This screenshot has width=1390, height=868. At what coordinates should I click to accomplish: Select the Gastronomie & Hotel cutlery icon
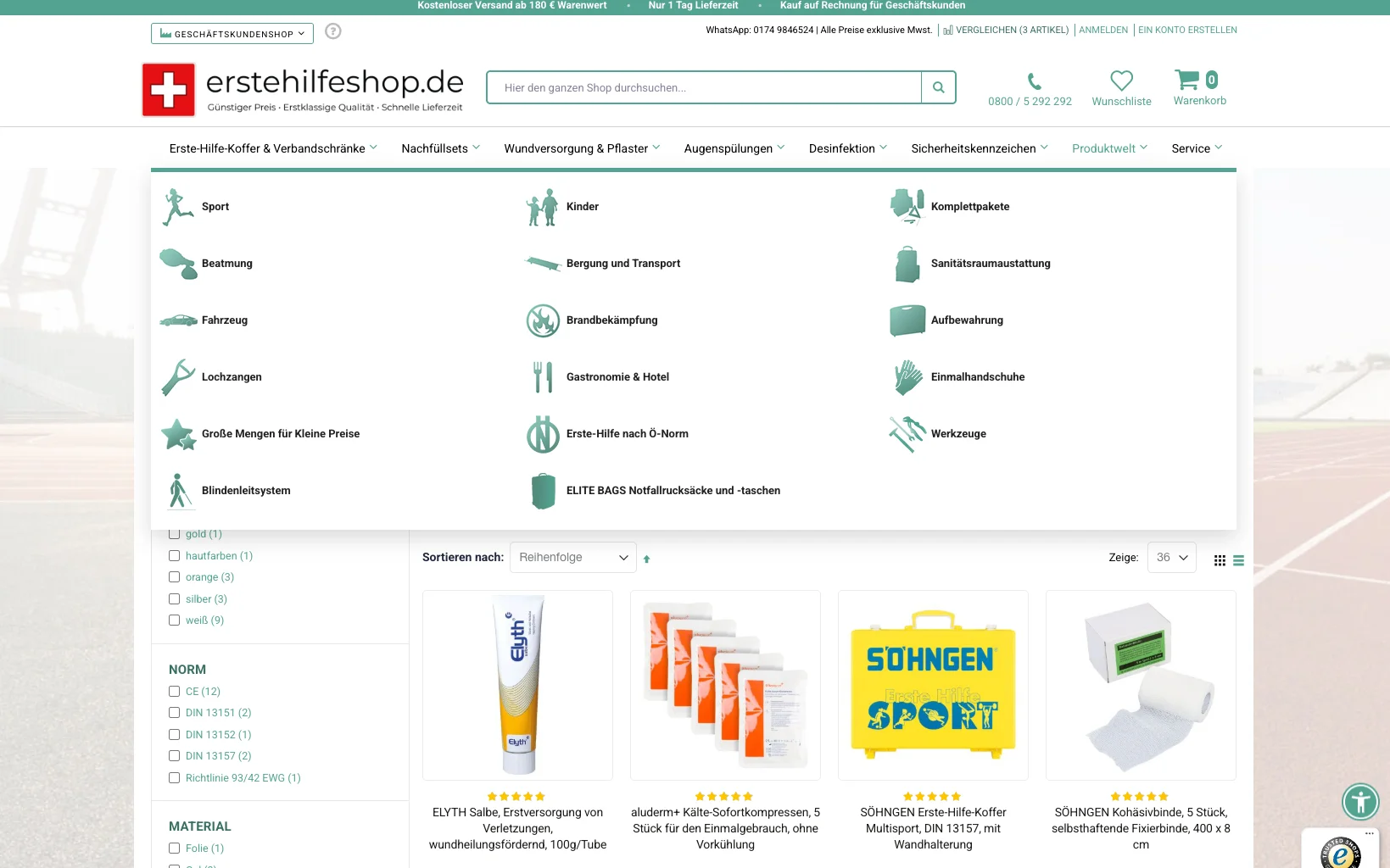543,377
